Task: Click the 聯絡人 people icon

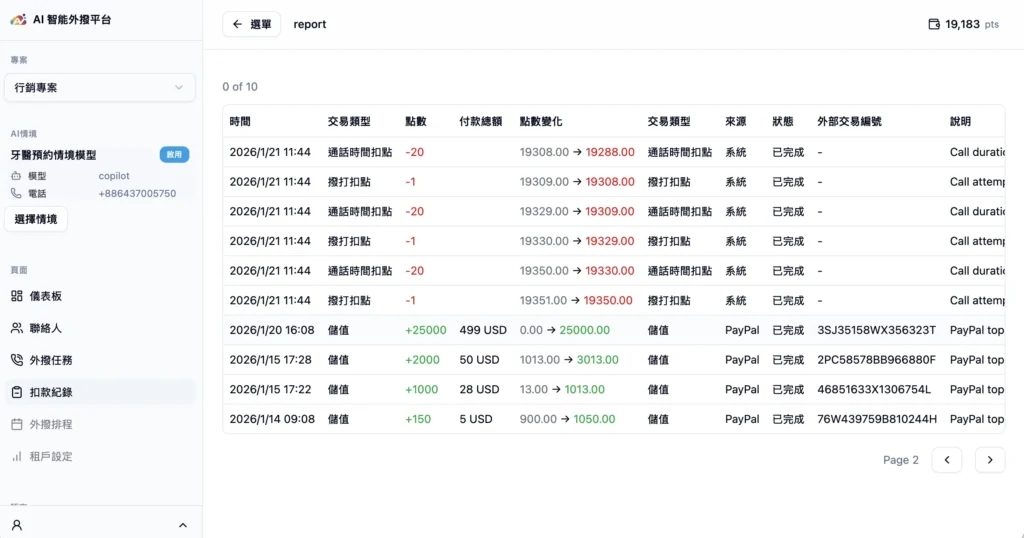Action: coord(17,328)
